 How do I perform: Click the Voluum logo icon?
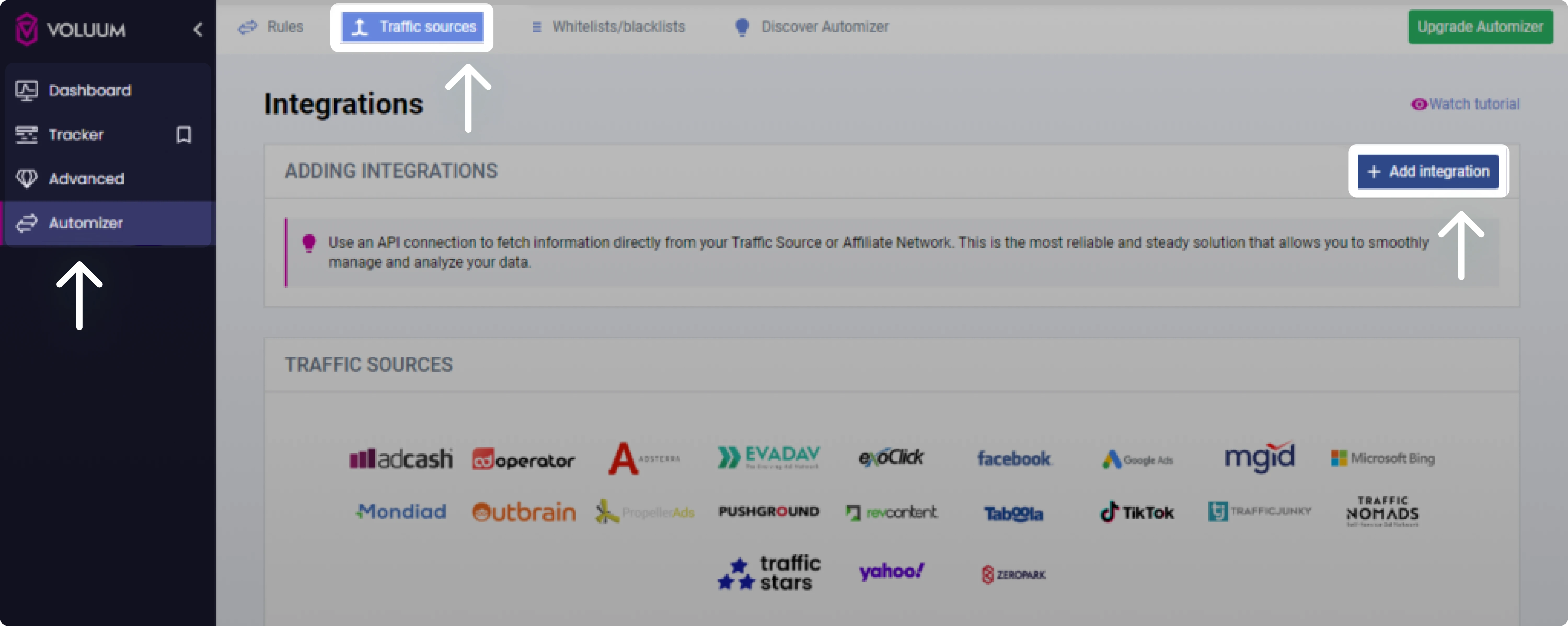(26, 29)
